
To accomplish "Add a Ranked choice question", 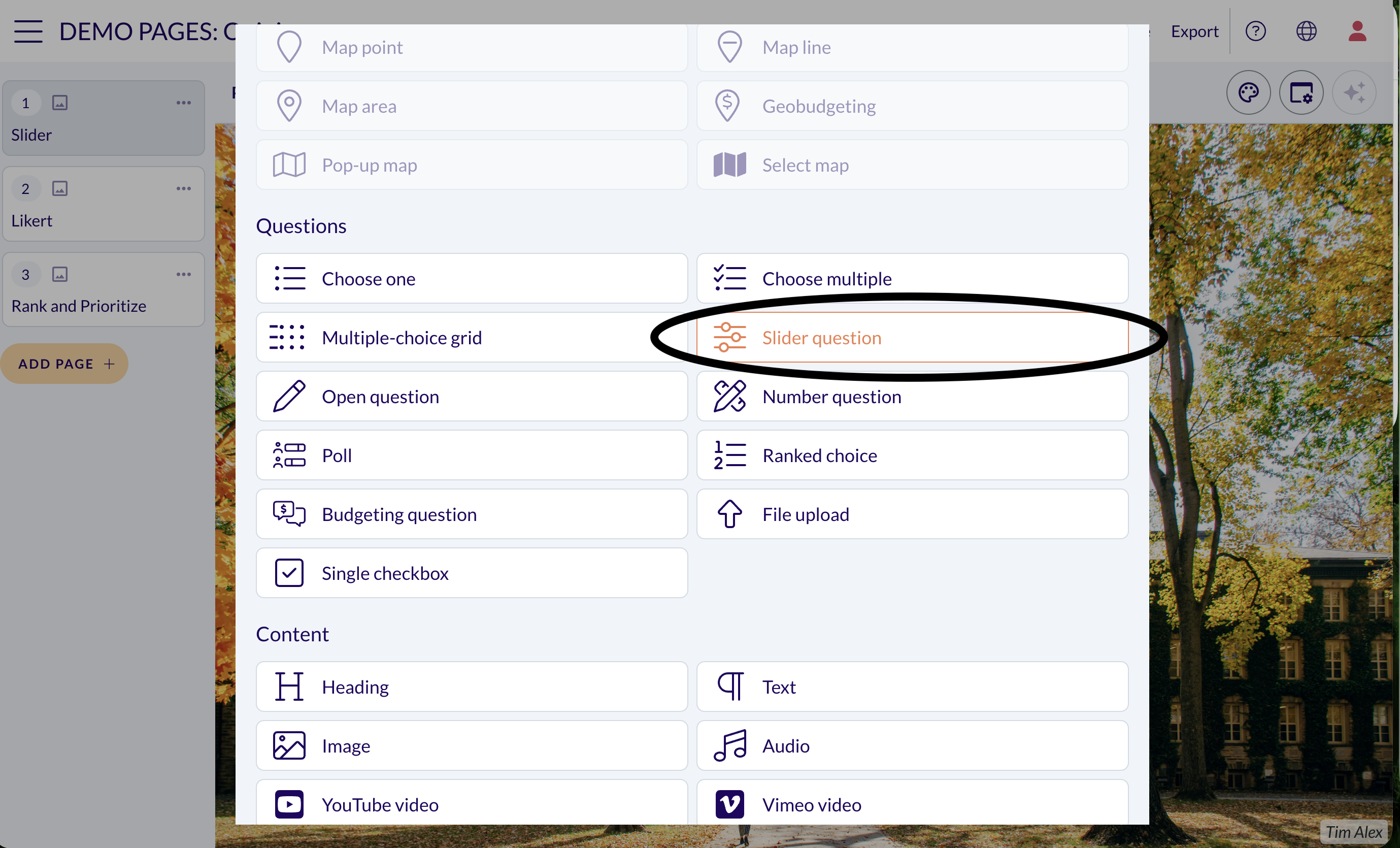I will tap(912, 455).
